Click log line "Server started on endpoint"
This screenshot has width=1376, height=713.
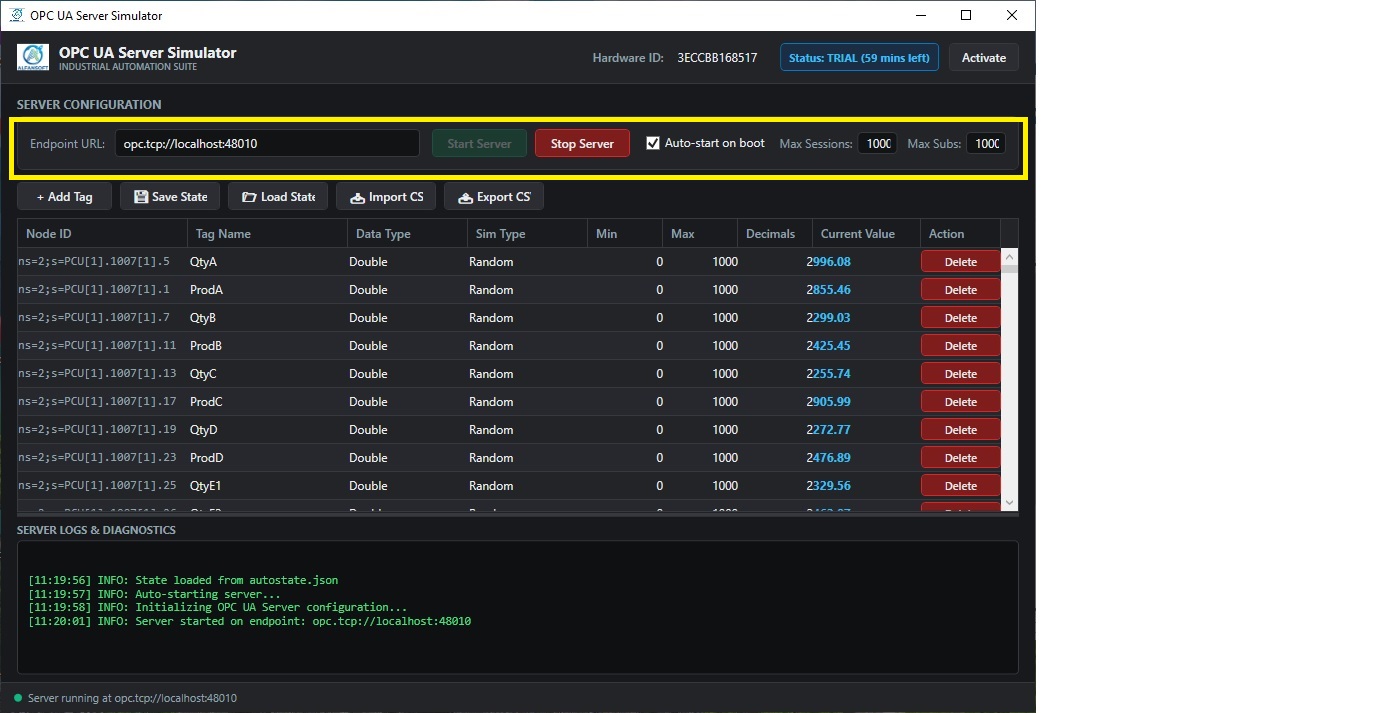pyautogui.click(x=249, y=621)
